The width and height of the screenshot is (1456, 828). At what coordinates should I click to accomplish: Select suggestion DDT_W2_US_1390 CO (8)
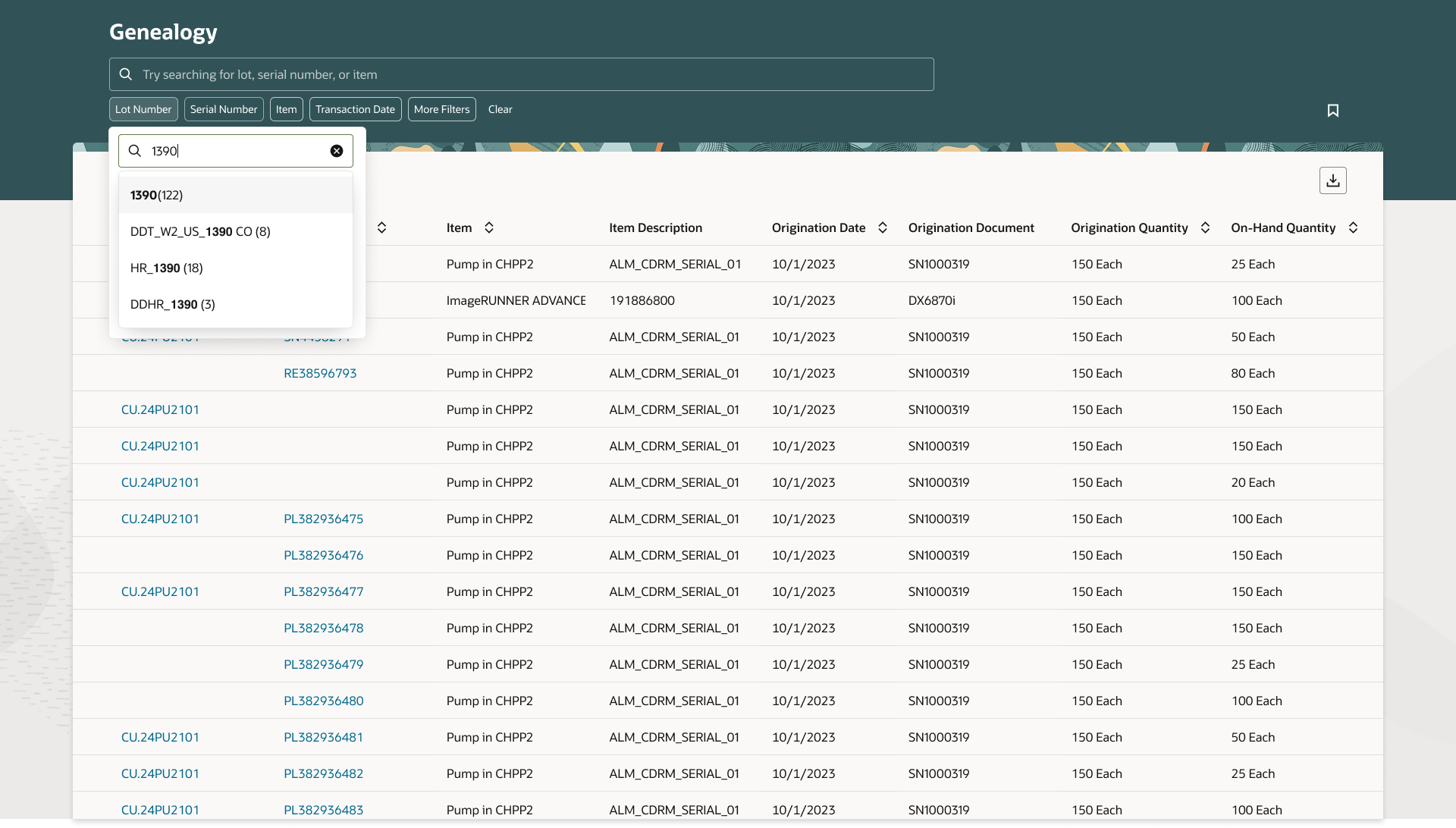click(x=200, y=231)
